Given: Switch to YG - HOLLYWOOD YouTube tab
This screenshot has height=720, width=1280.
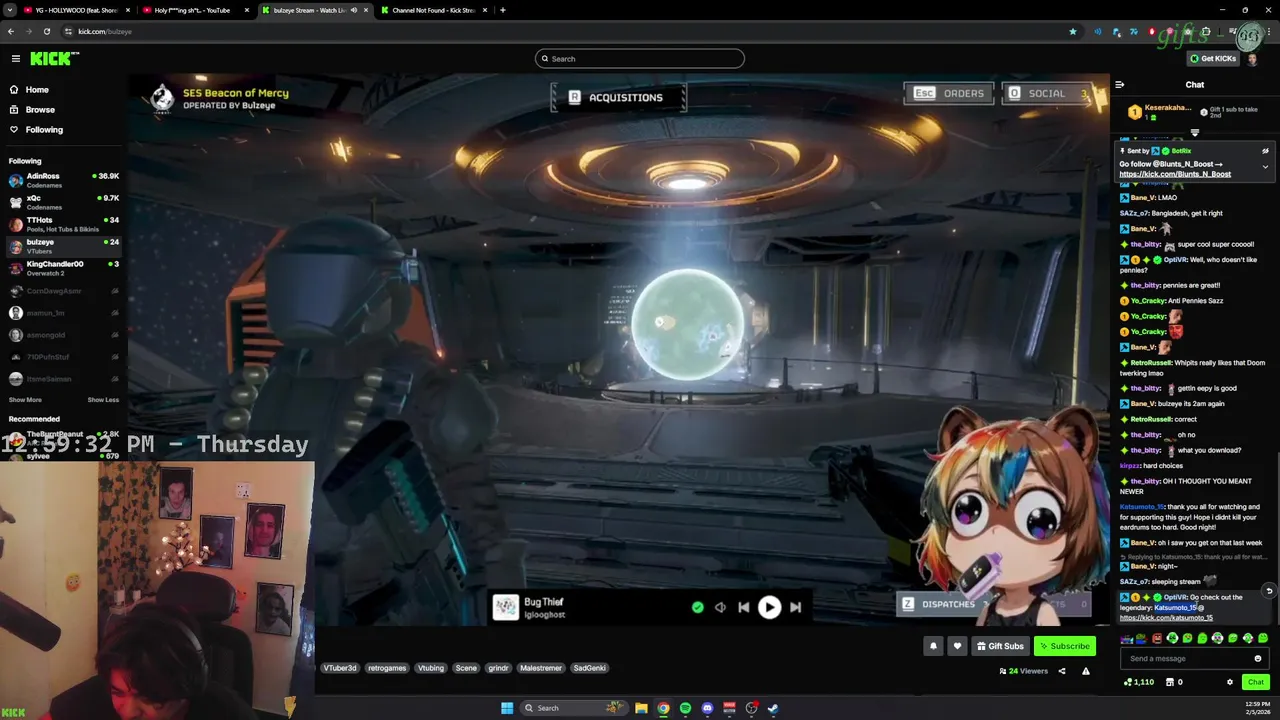Looking at the screenshot, I should (77, 10).
